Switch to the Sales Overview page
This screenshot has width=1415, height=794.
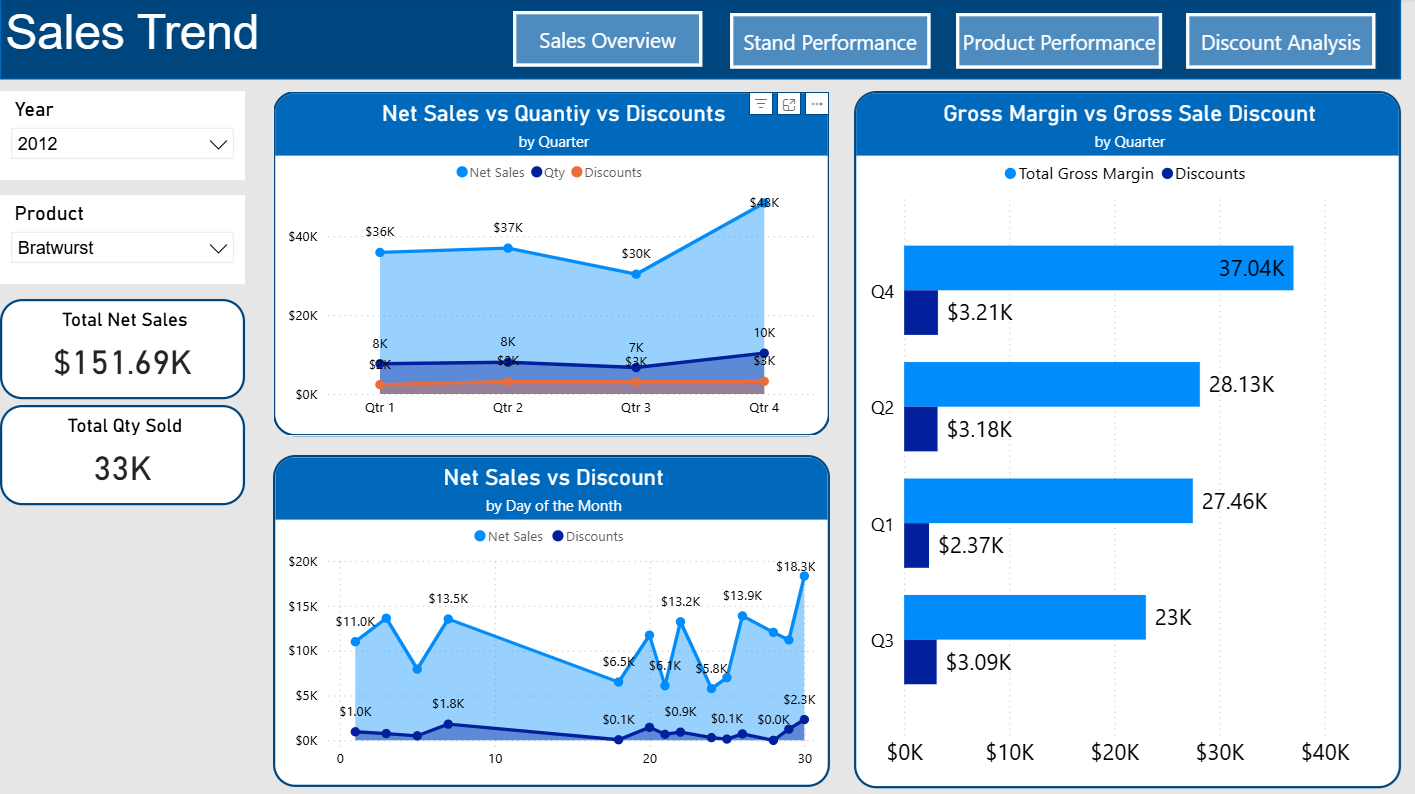tap(607, 41)
